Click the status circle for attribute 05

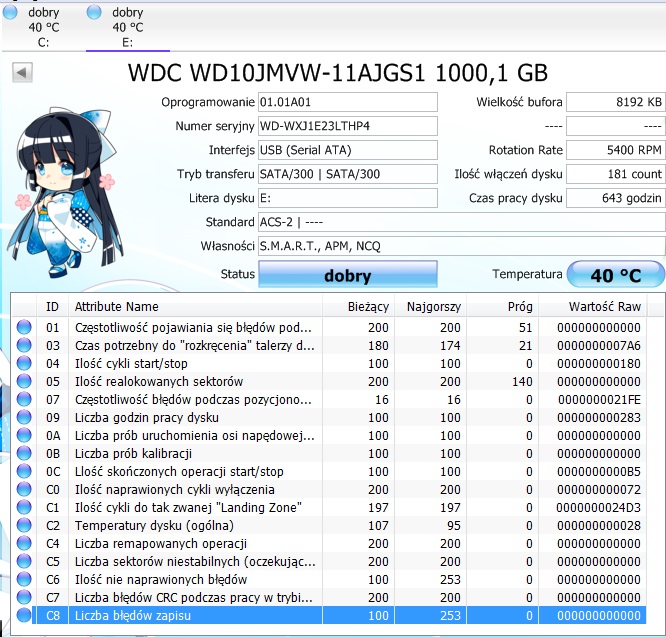[24, 381]
